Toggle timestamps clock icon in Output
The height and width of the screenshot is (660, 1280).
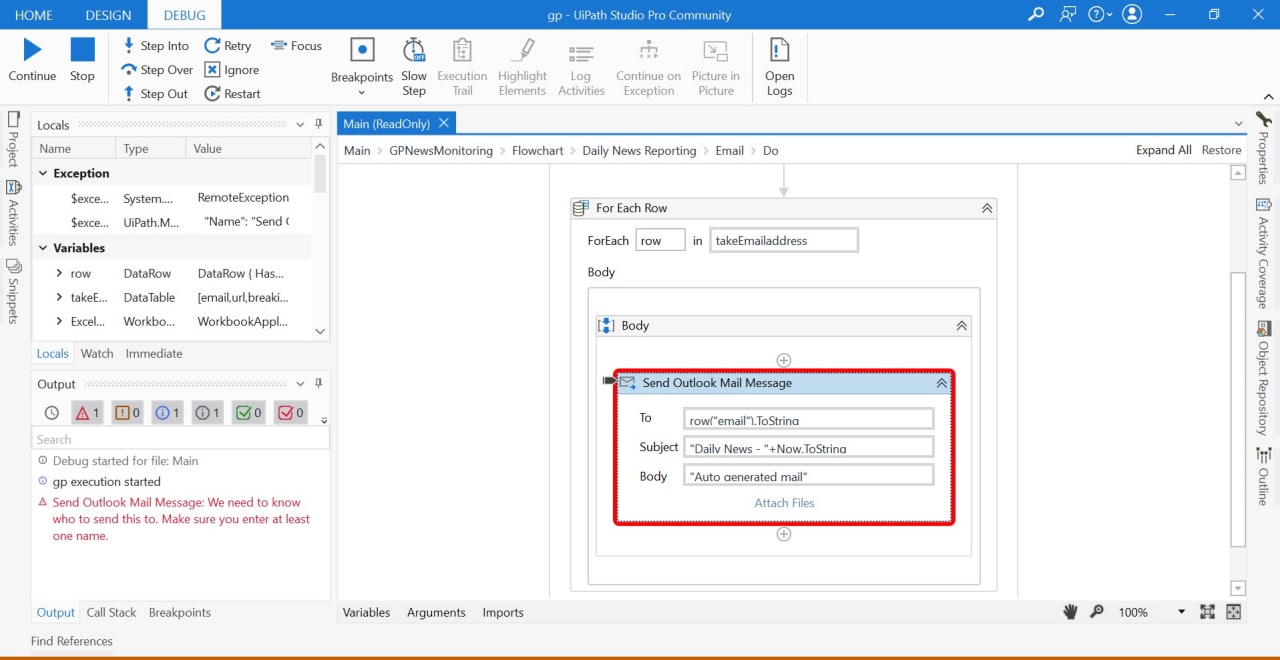pos(52,412)
